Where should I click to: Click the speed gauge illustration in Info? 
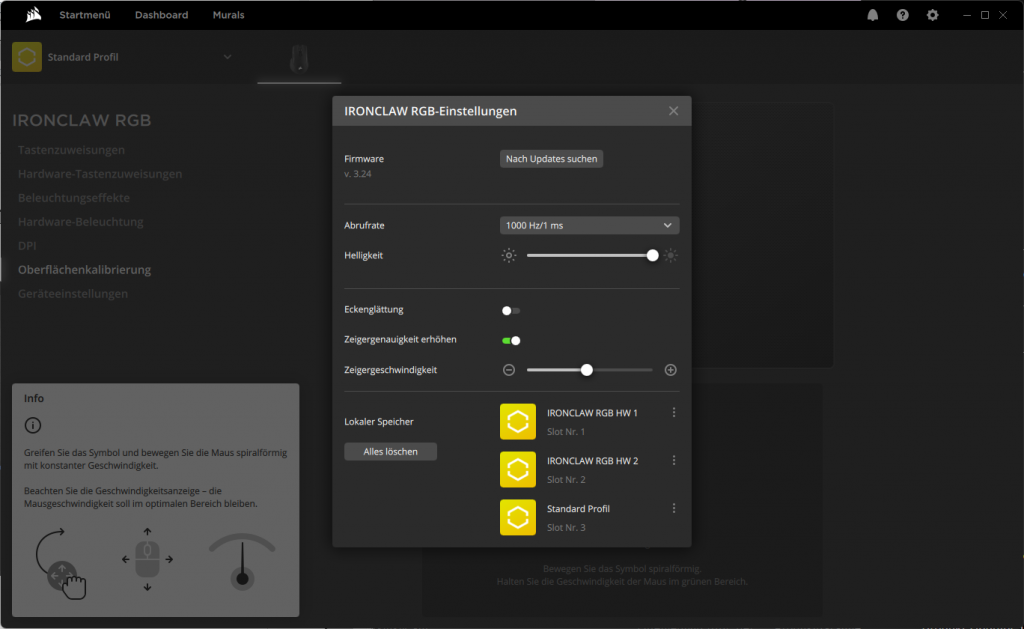coord(242,562)
